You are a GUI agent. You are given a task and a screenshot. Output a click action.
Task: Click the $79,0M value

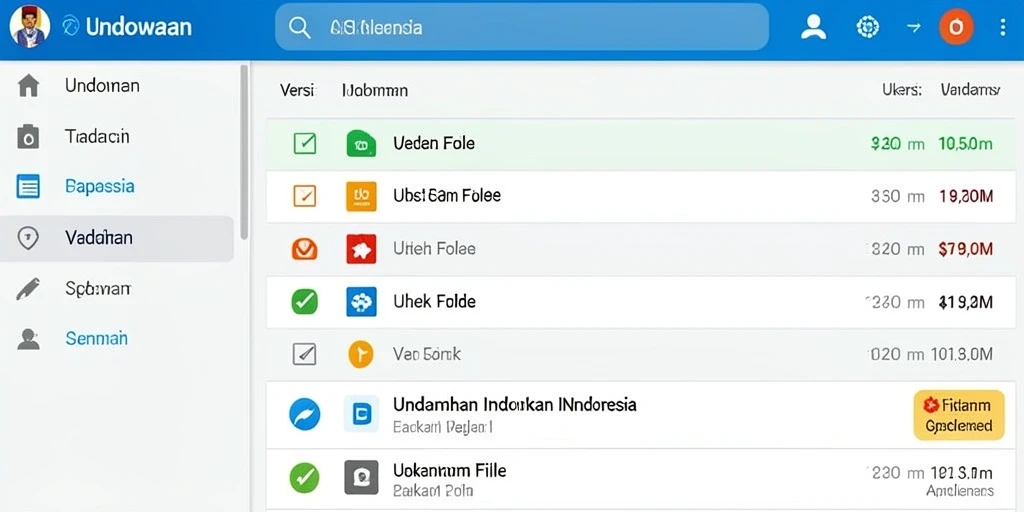pyautogui.click(x=965, y=249)
